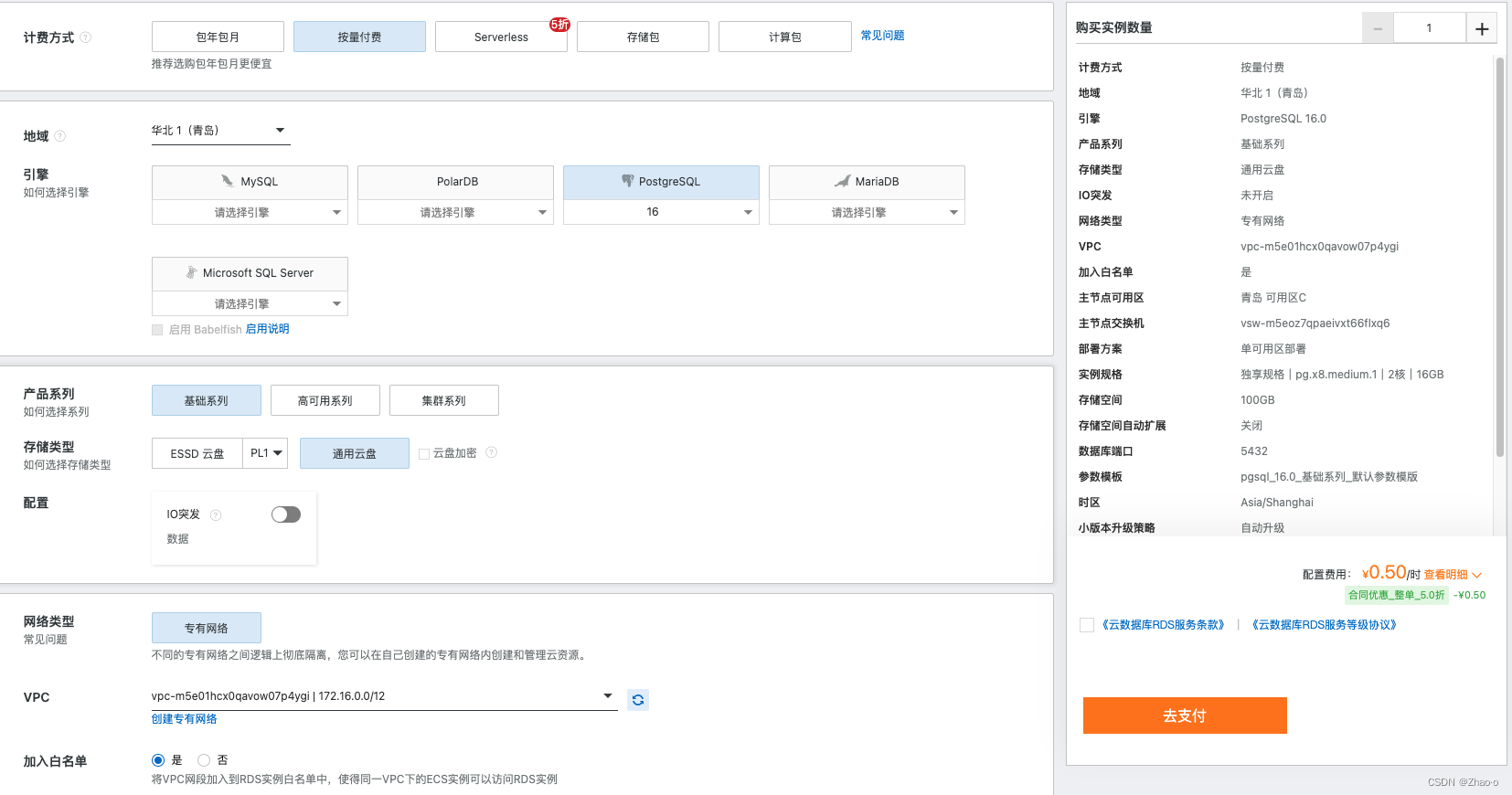Viewport: 1512px width, 795px height.
Task: Enable the 云盘加密 checkbox
Action: (x=424, y=454)
